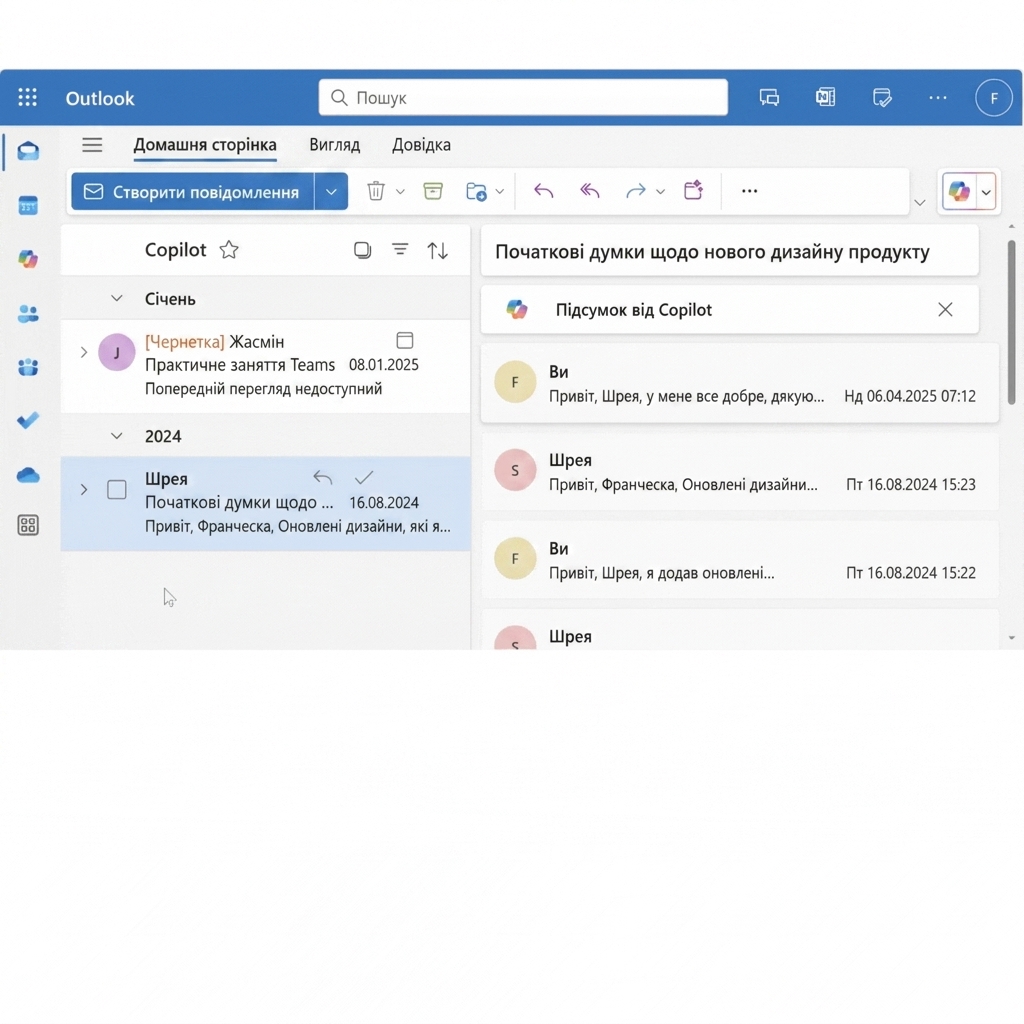
Task: Expand the Жасмін conversation thread
Action: 84,352
